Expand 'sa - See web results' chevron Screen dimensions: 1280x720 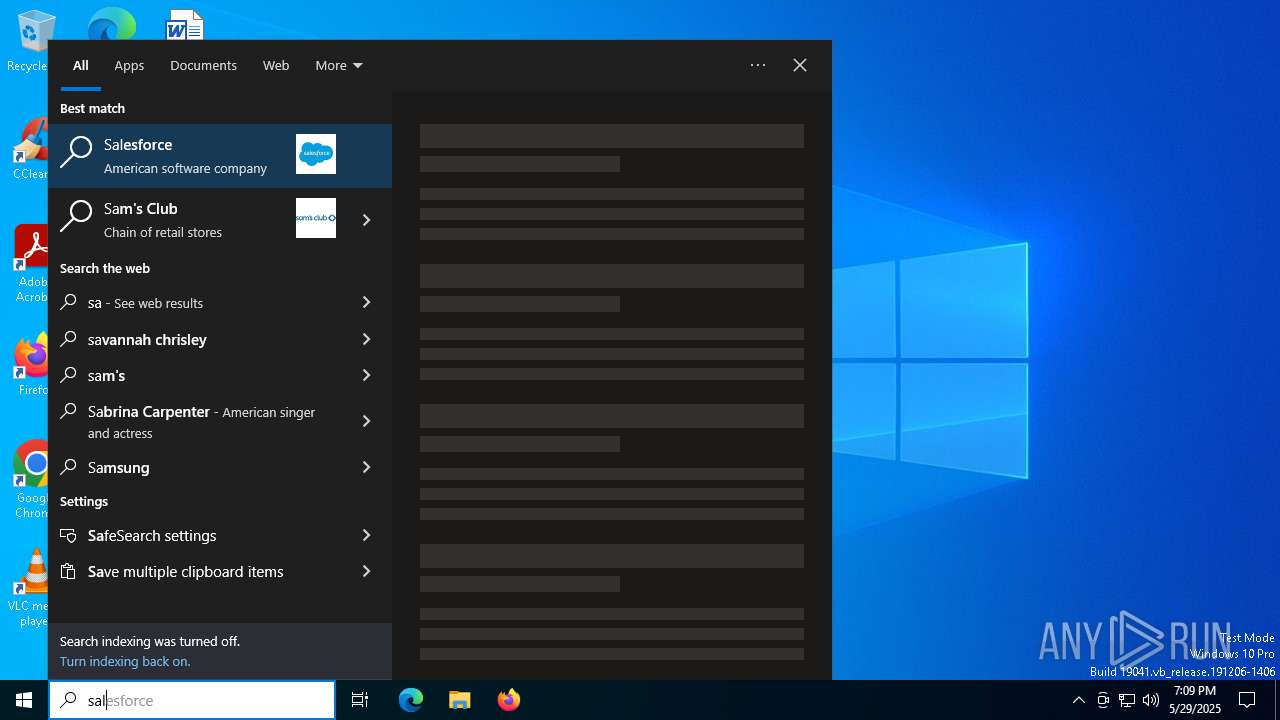[x=366, y=302]
